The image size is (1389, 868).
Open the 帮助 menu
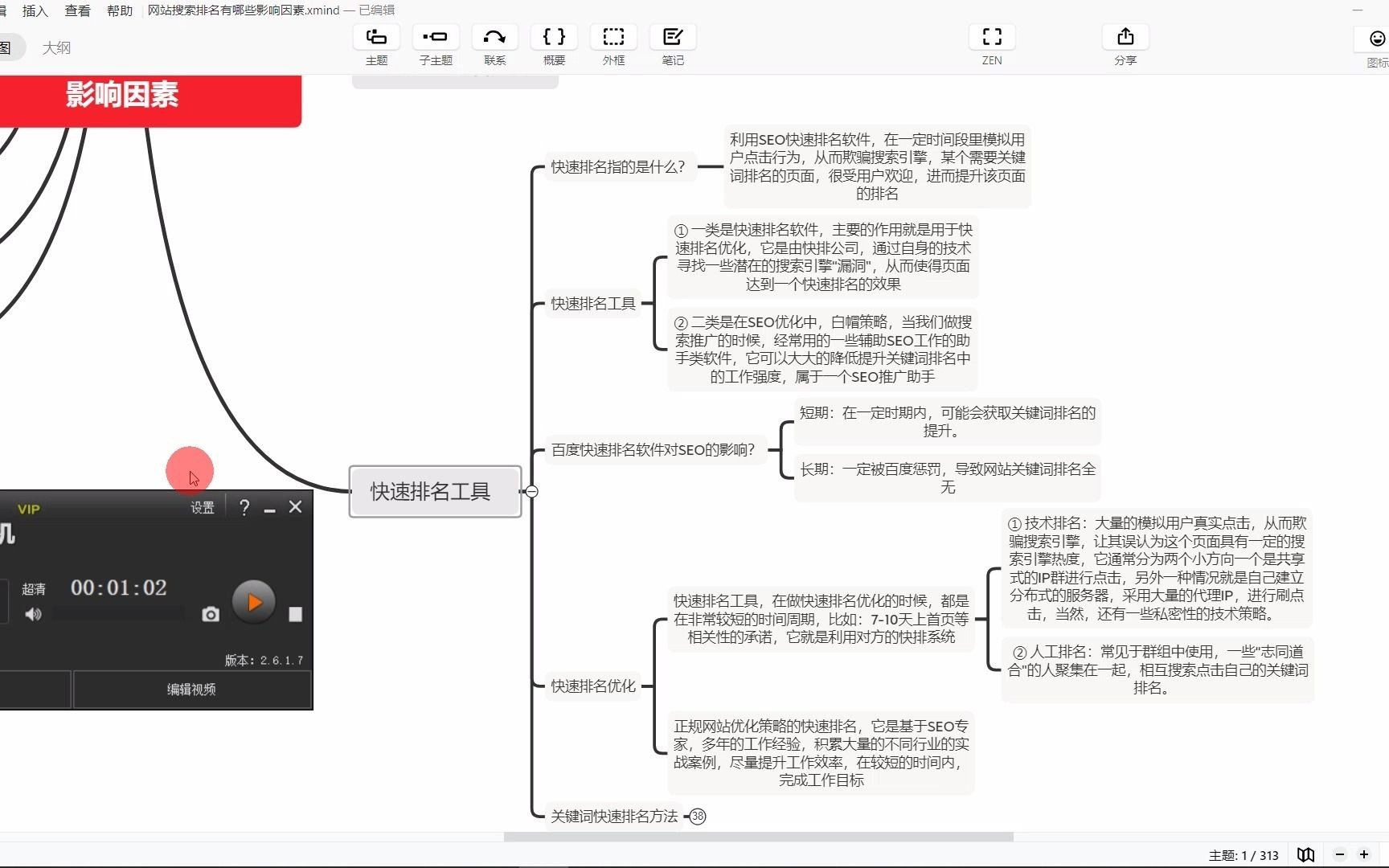coord(120,10)
